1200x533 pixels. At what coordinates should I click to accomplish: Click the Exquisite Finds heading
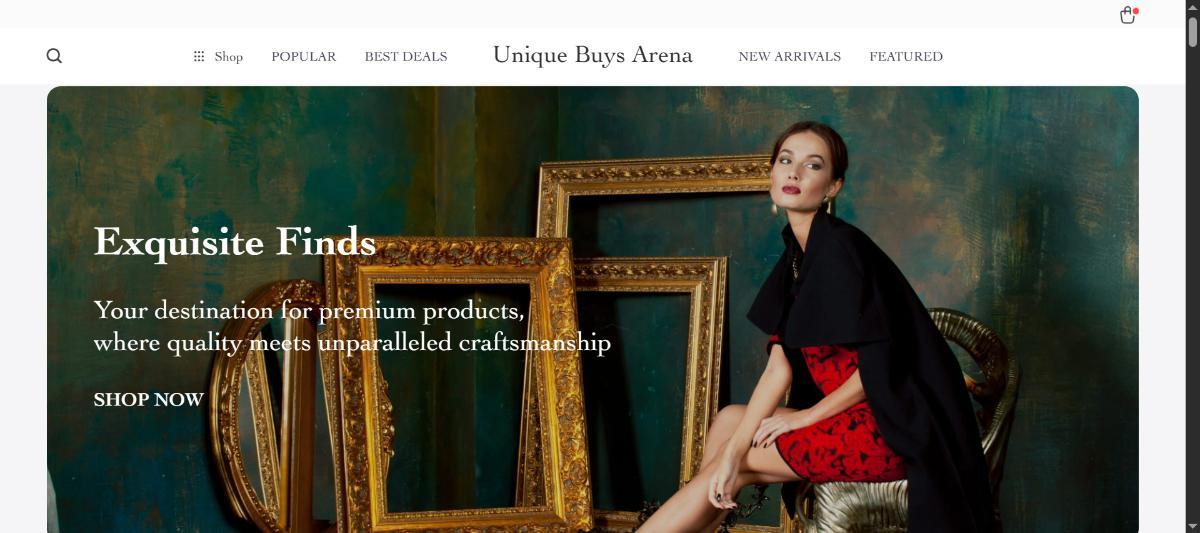click(235, 242)
